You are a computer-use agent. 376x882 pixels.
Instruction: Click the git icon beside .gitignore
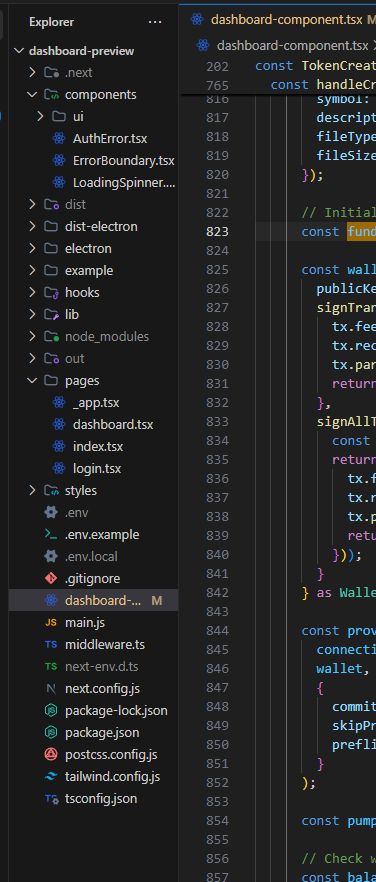[x=51, y=578]
